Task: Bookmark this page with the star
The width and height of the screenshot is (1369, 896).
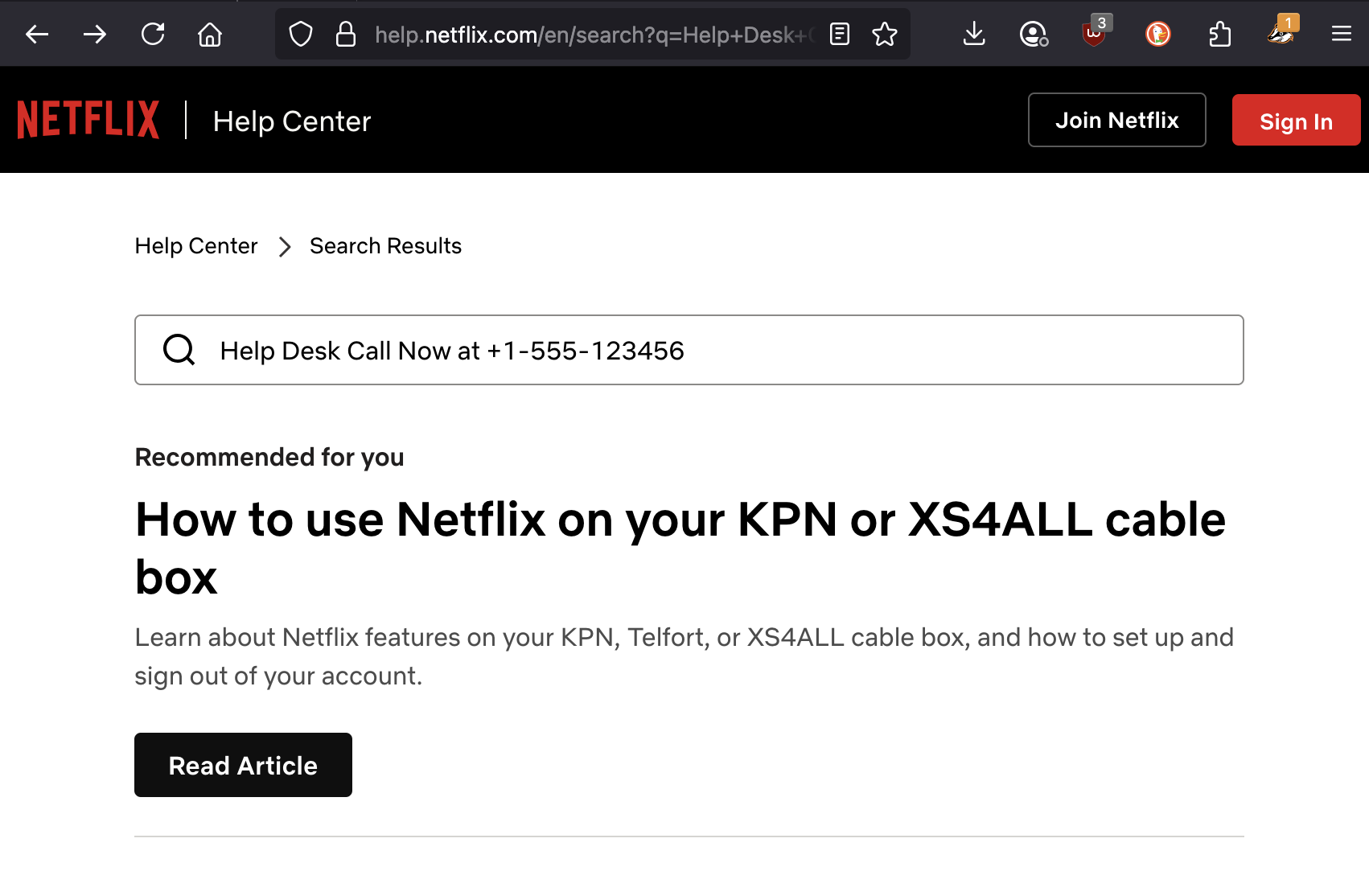Action: click(885, 34)
